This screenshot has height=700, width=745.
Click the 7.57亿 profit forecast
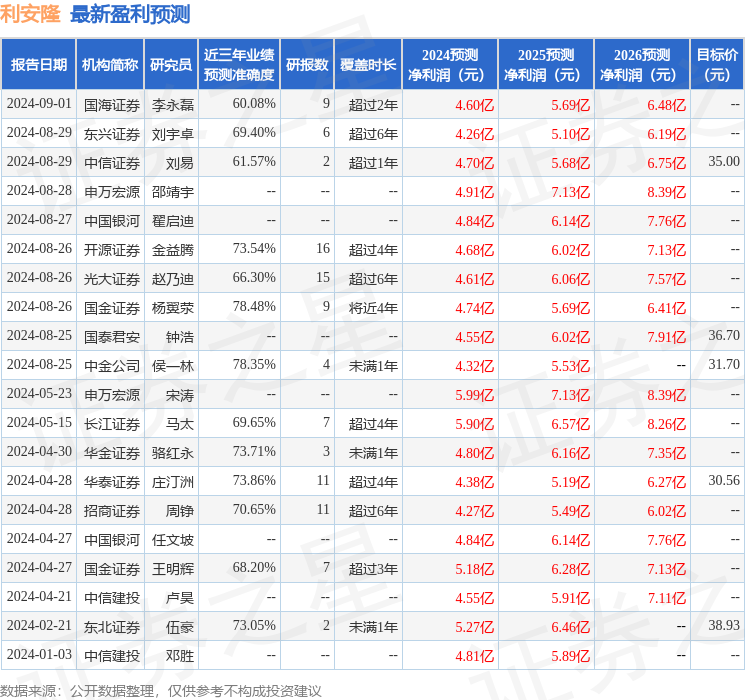point(667,279)
